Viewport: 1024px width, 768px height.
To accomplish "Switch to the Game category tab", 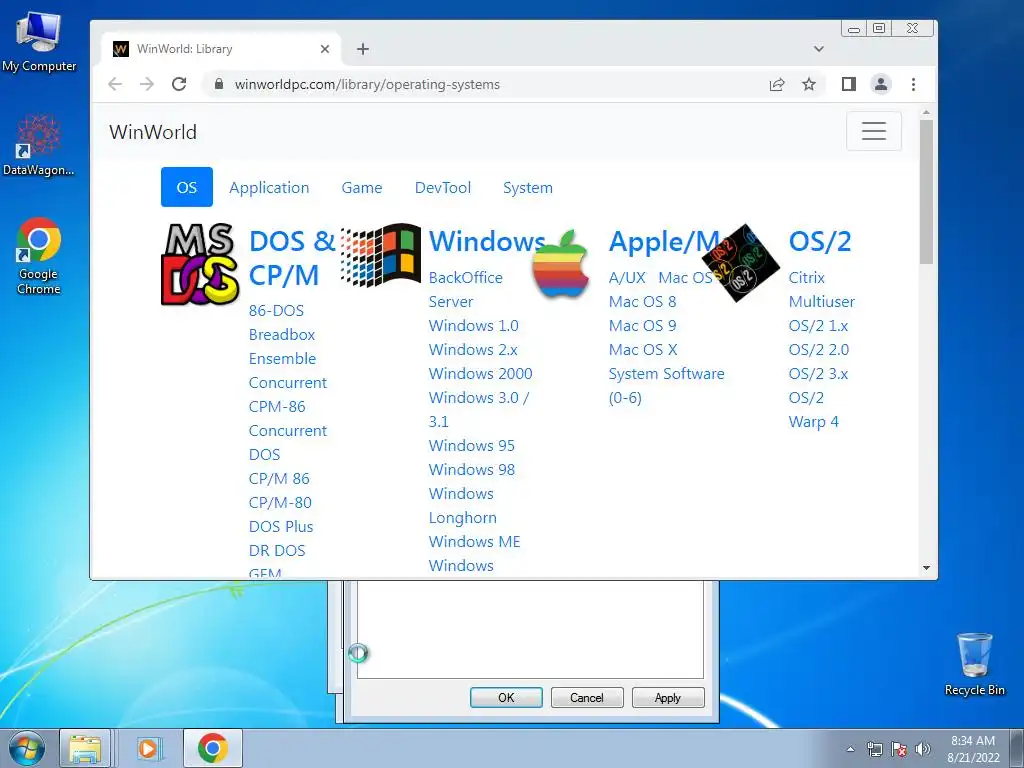I will click(362, 187).
